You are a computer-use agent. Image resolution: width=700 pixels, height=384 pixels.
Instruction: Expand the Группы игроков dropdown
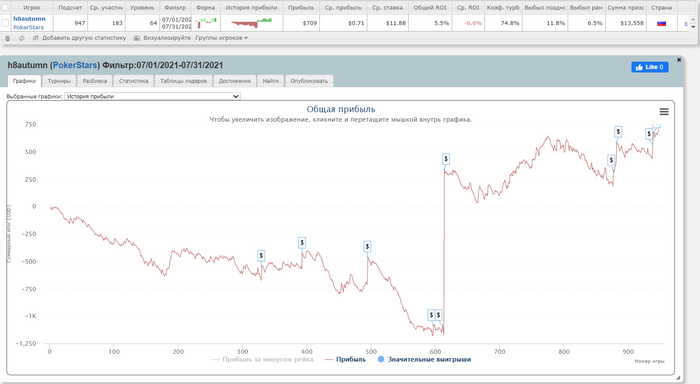click(221, 38)
